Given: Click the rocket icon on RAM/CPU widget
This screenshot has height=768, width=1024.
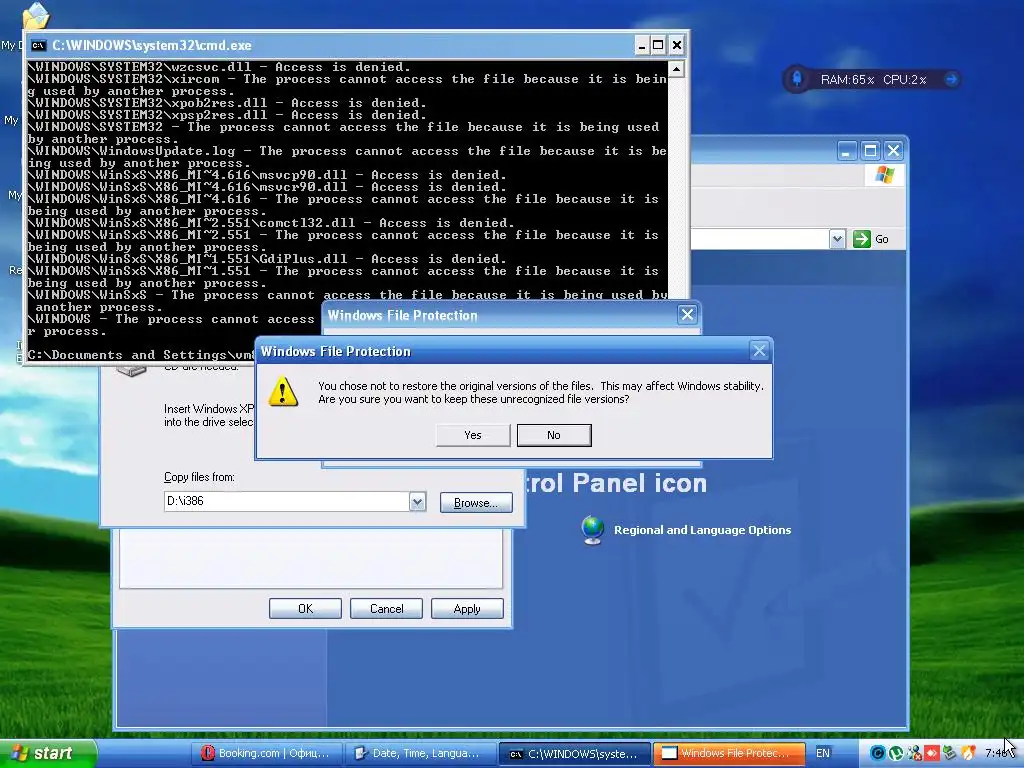Looking at the screenshot, I should pos(797,79).
